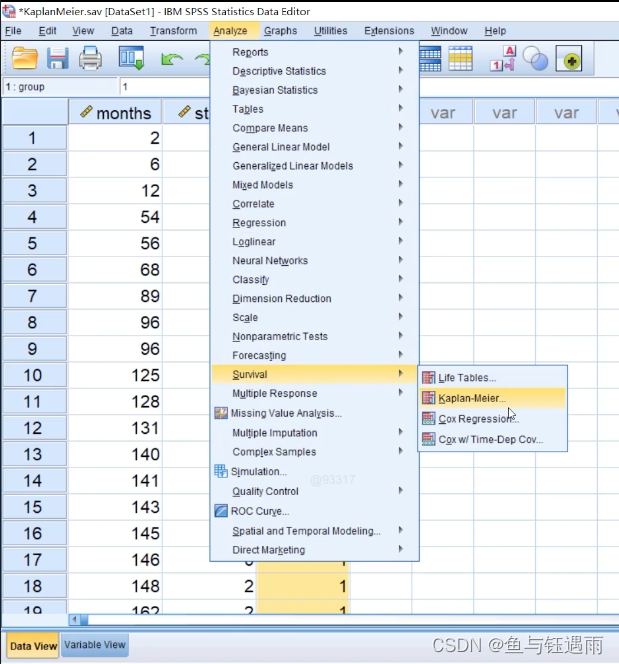
Task: Click the green Undo arrow icon
Action: point(171,59)
